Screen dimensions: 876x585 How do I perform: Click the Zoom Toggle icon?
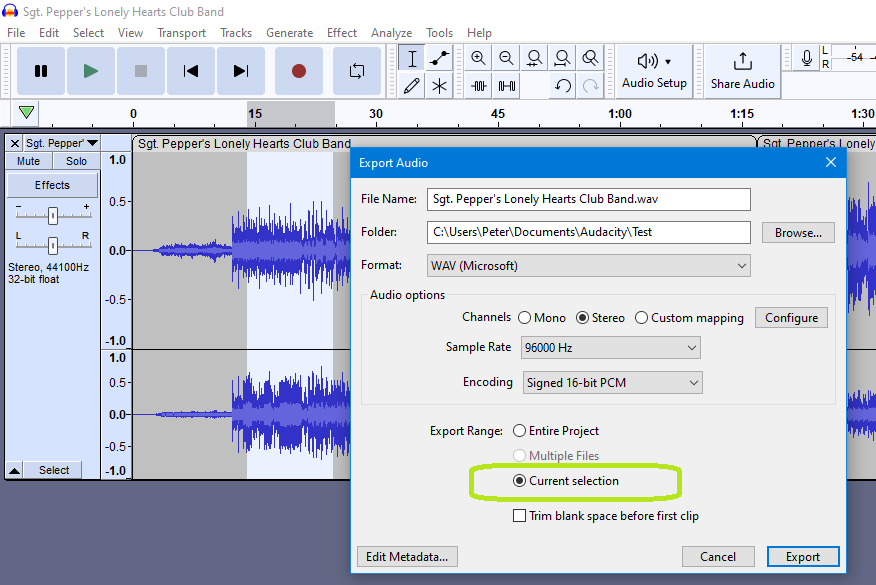pyautogui.click(x=590, y=58)
